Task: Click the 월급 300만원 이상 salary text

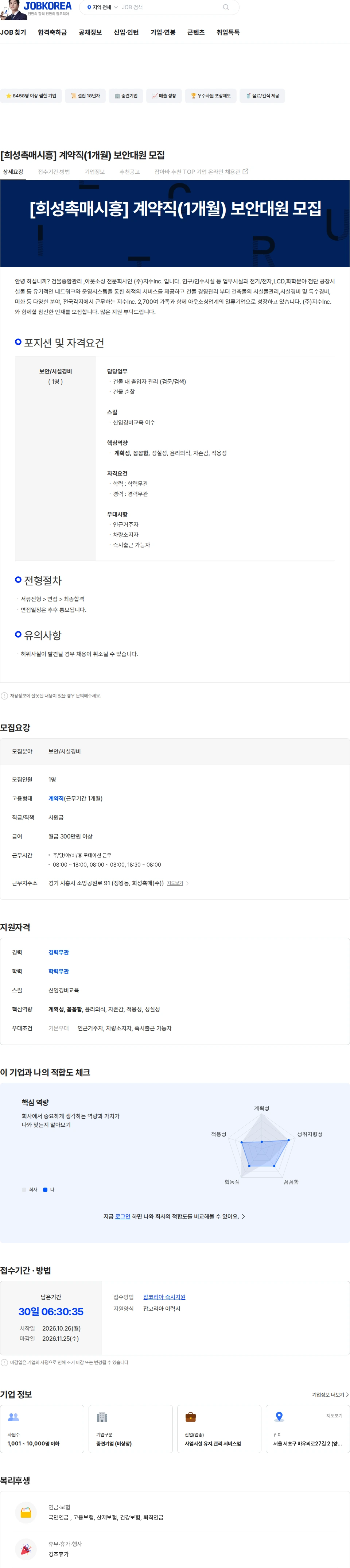Action: point(71,836)
